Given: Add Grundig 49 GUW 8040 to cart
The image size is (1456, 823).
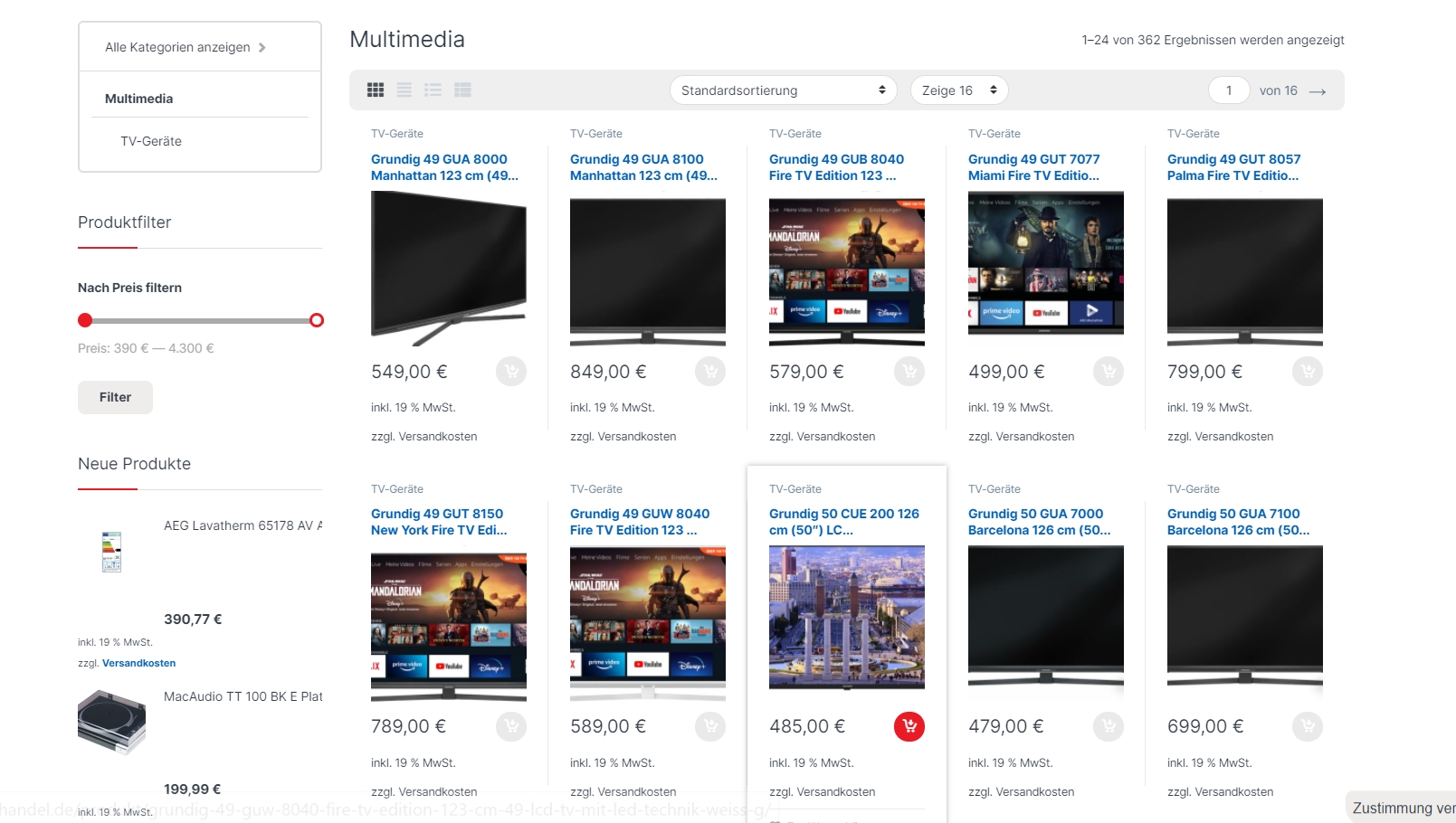Looking at the screenshot, I should (x=710, y=726).
